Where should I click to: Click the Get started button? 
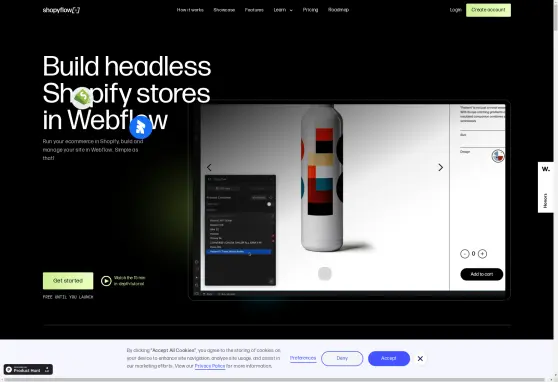point(68,281)
